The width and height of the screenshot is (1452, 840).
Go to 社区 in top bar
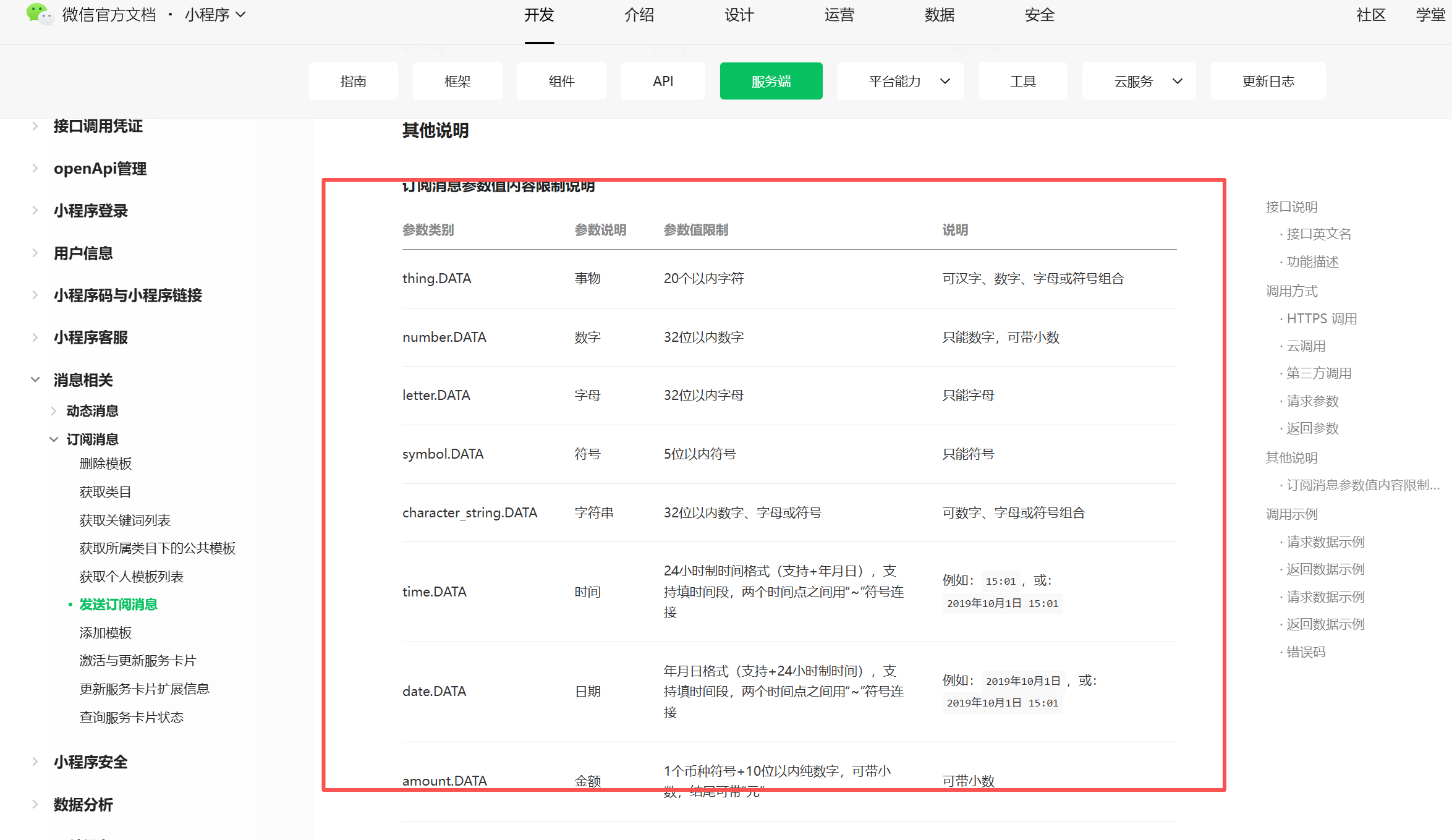coord(1370,15)
